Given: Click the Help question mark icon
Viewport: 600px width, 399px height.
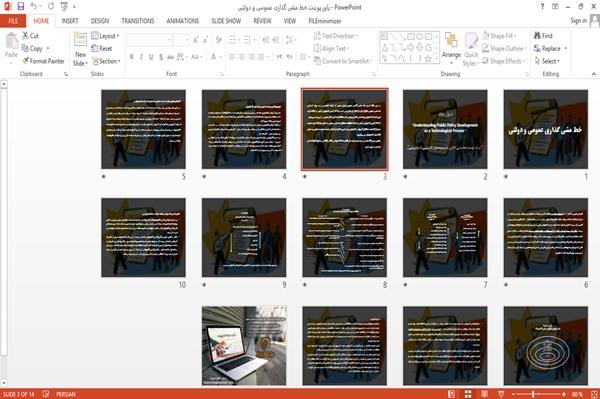Looking at the screenshot, I should coord(542,7).
